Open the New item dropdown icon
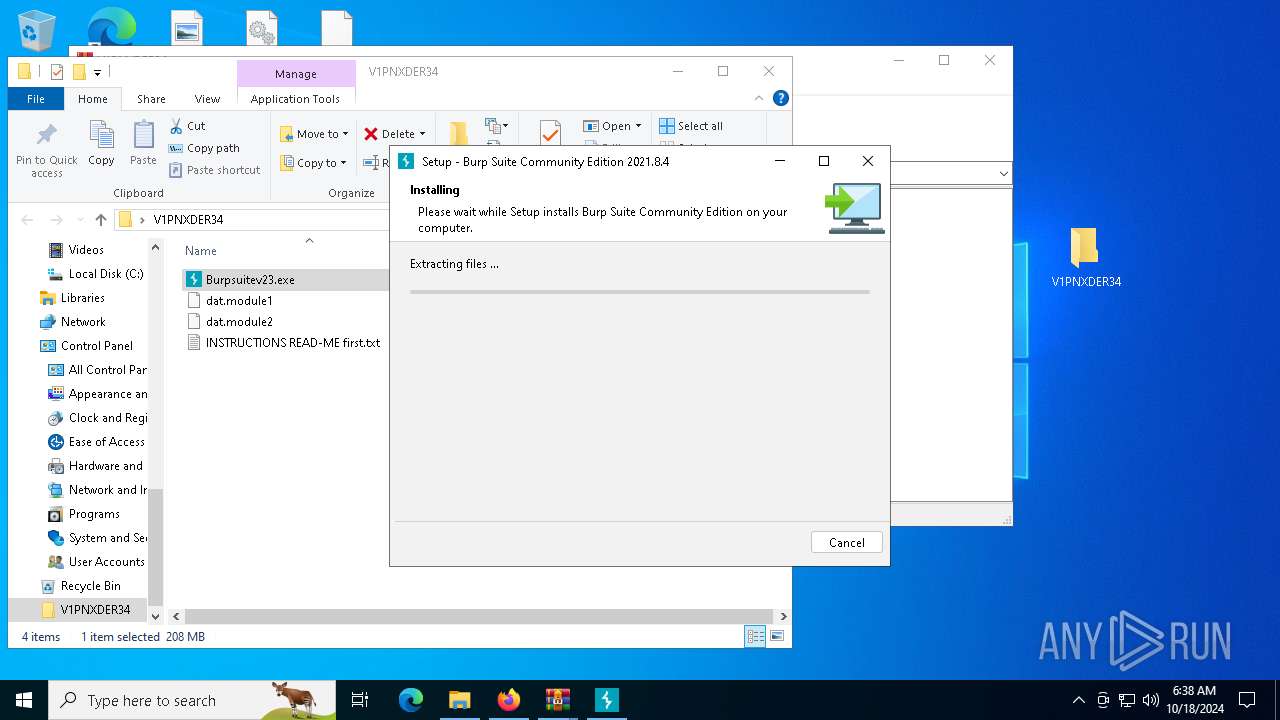1280x720 pixels. pos(497,126)
